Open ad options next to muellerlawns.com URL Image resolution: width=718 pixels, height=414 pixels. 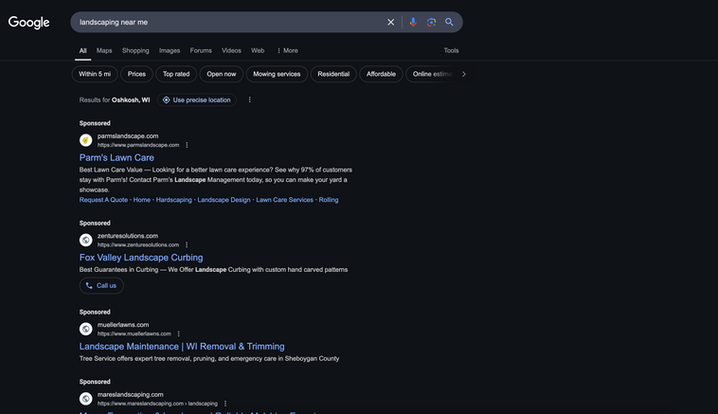click(179, 334)
